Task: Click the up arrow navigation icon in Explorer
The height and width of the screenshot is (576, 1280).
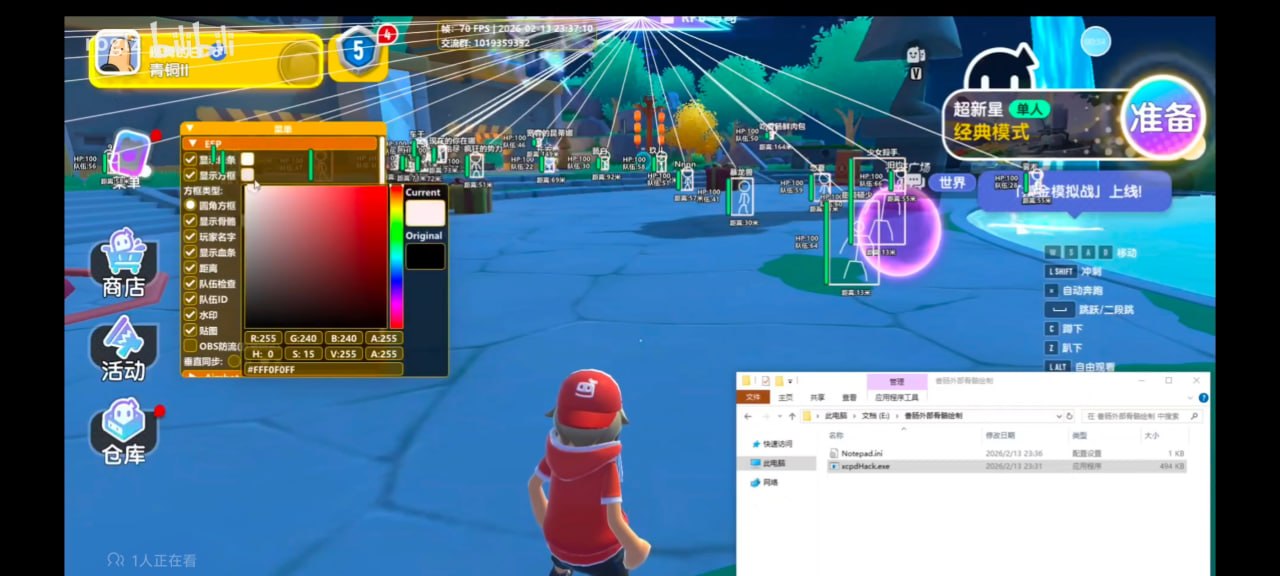Action: [792, 415]
